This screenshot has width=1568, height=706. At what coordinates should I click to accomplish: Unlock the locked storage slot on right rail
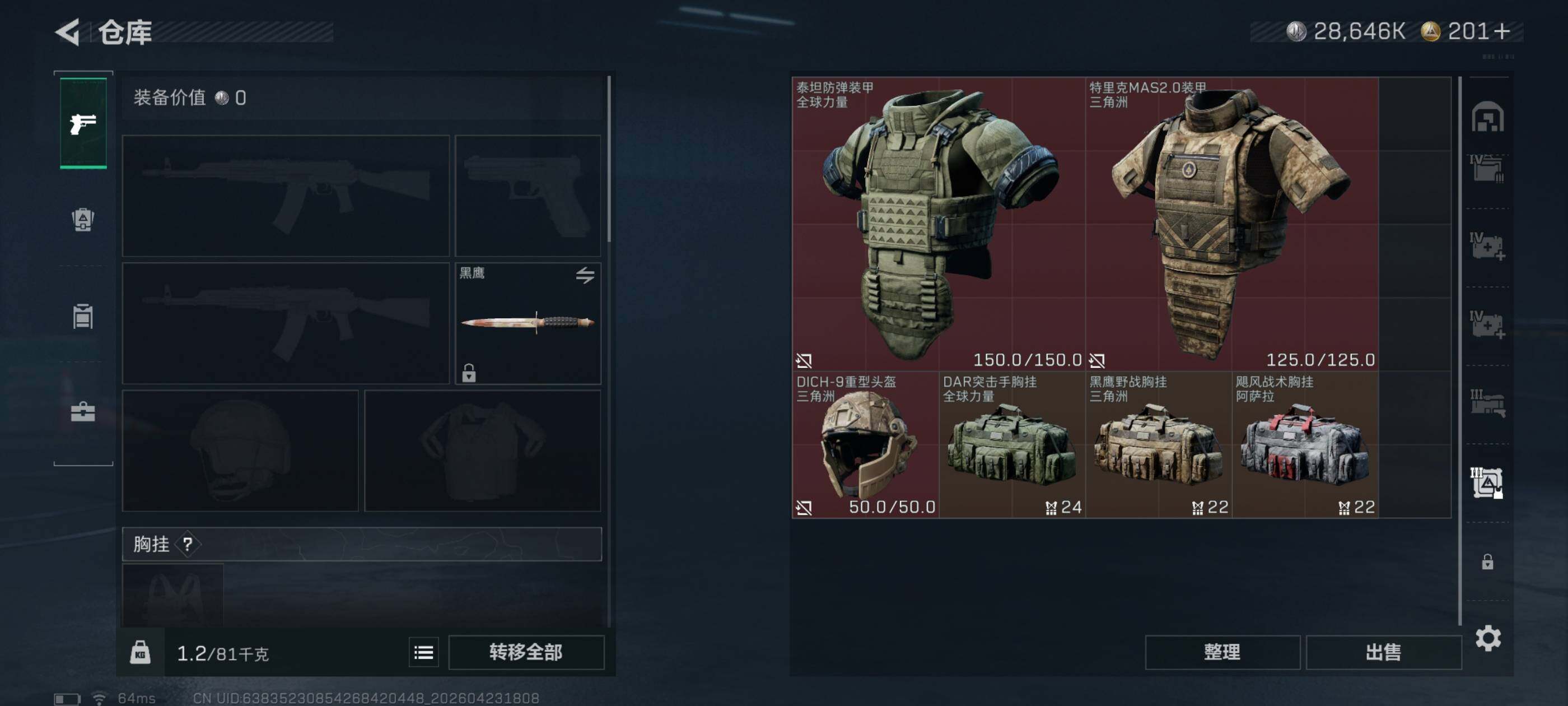(1488, 561)
